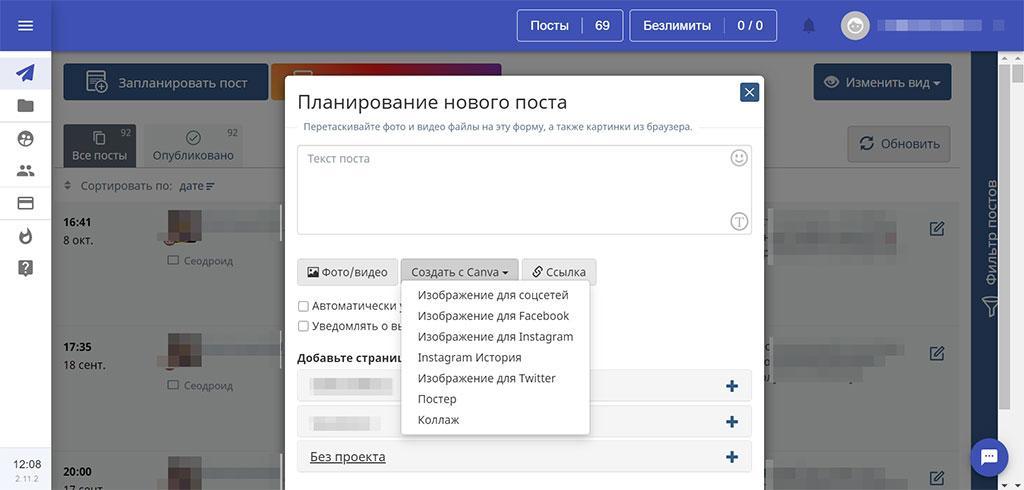Select 'Instagram История' from Canva menu
The height and width of the screenshot is (490, 1024).
[x=469, y=357]
